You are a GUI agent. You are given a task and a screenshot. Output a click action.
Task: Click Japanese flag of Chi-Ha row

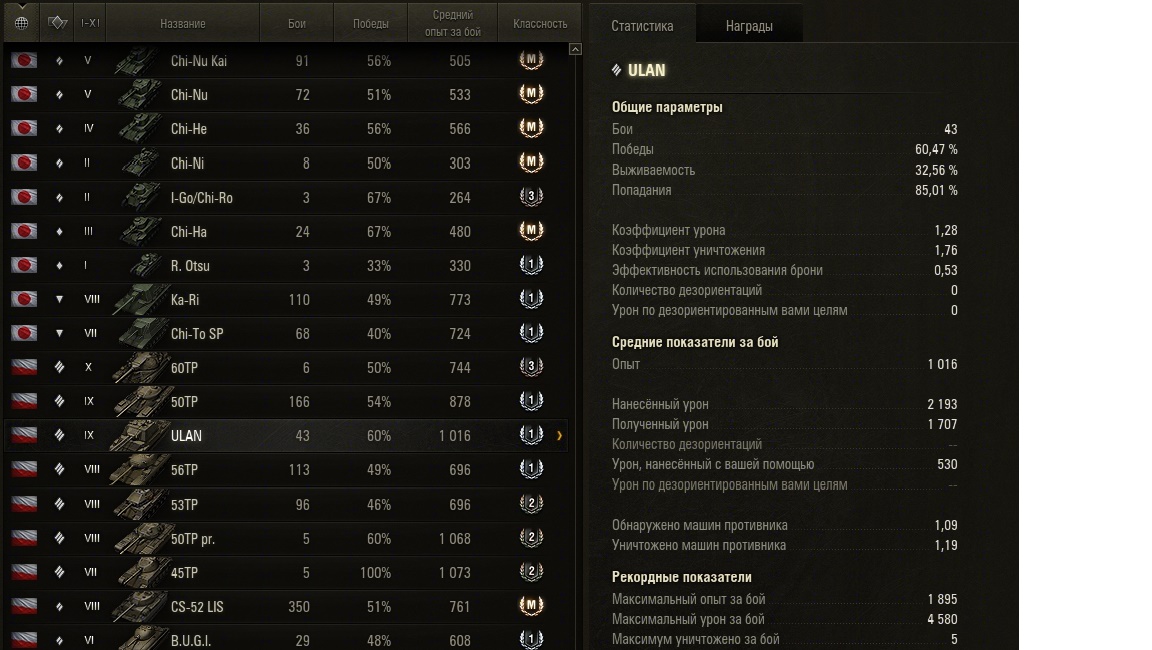coord(24,231)
